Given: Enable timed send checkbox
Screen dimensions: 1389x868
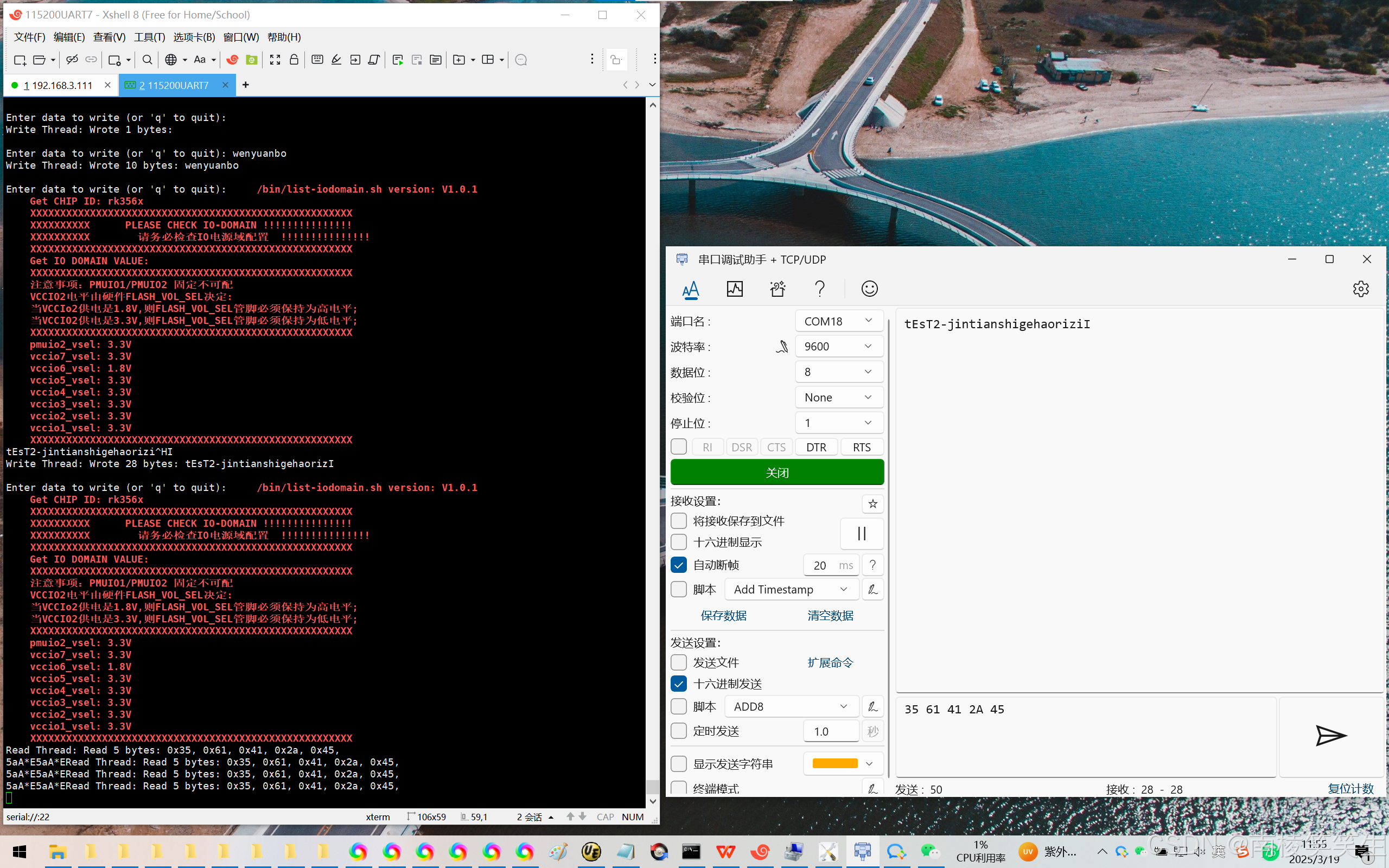Looking at the screenshot, I should pos(678,731).
